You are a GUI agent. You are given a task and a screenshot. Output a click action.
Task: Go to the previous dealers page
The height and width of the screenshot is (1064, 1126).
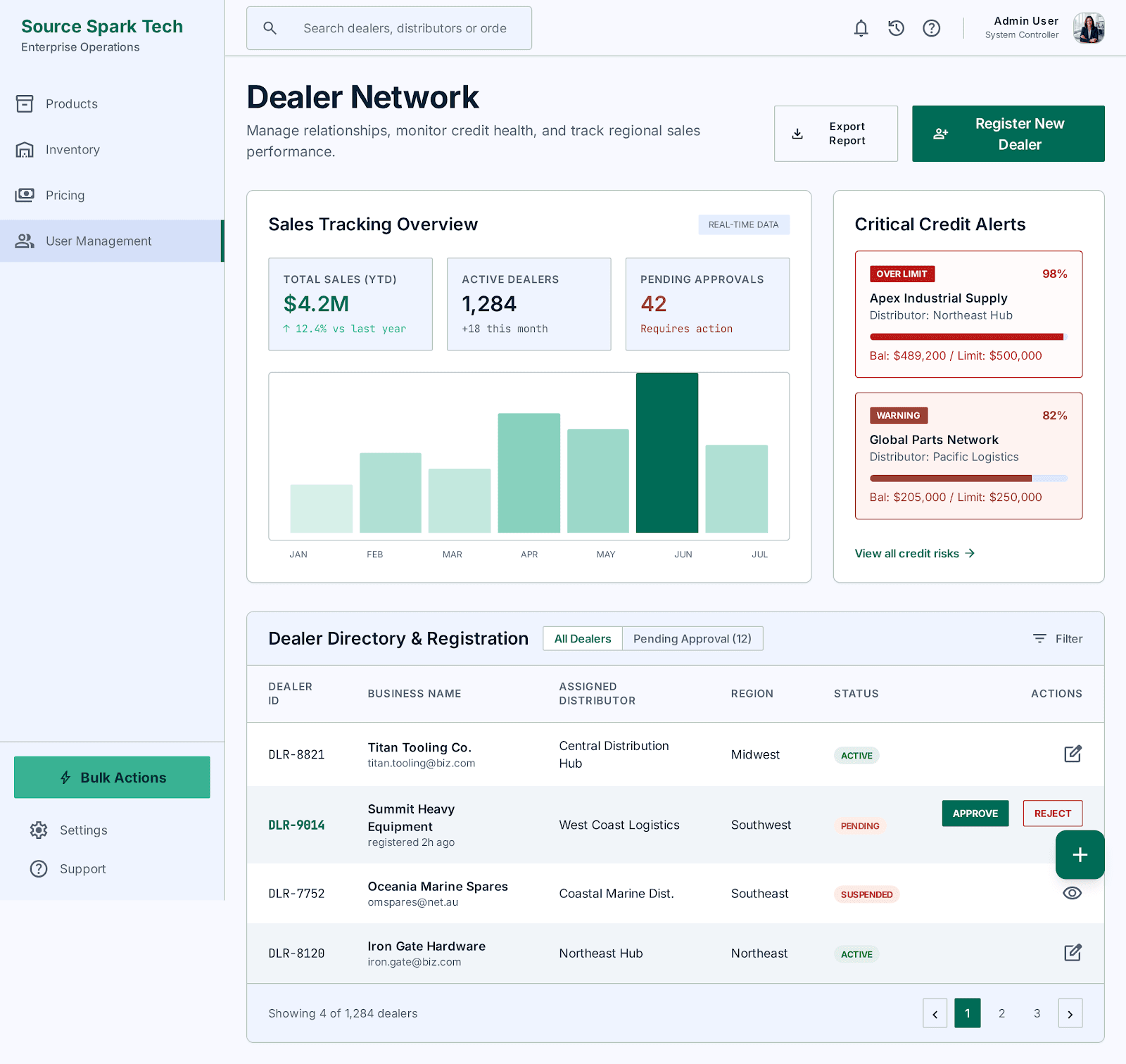[x=935, y=1013]
